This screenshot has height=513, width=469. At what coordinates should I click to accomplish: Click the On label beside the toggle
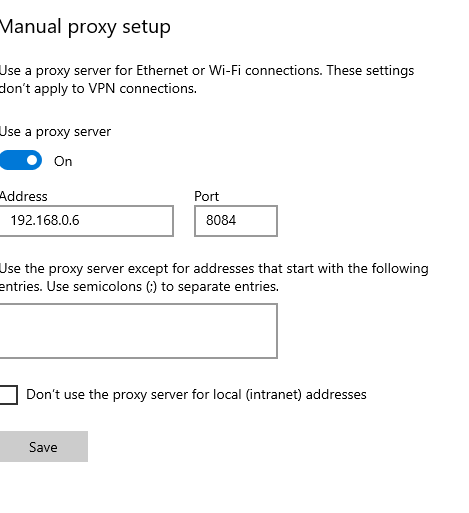(63, 161)
